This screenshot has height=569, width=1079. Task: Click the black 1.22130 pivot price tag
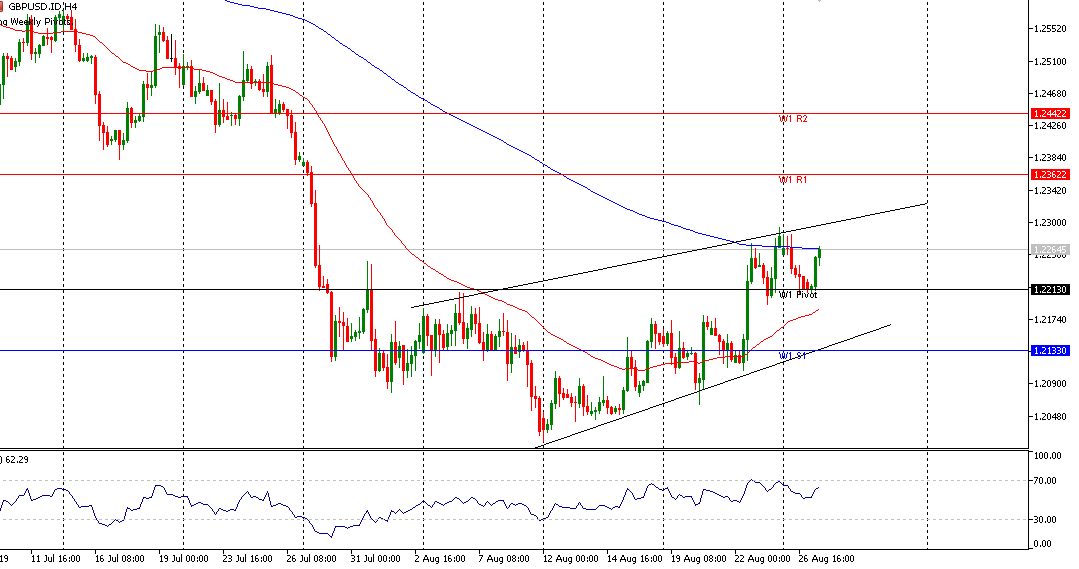click(1050, 290)
